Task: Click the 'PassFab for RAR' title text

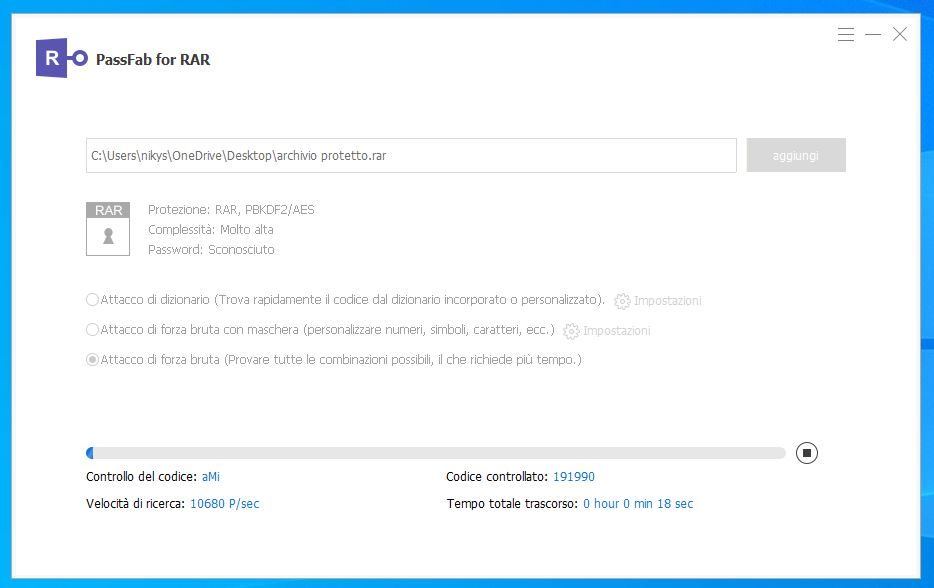Action: tap(153, 60)
